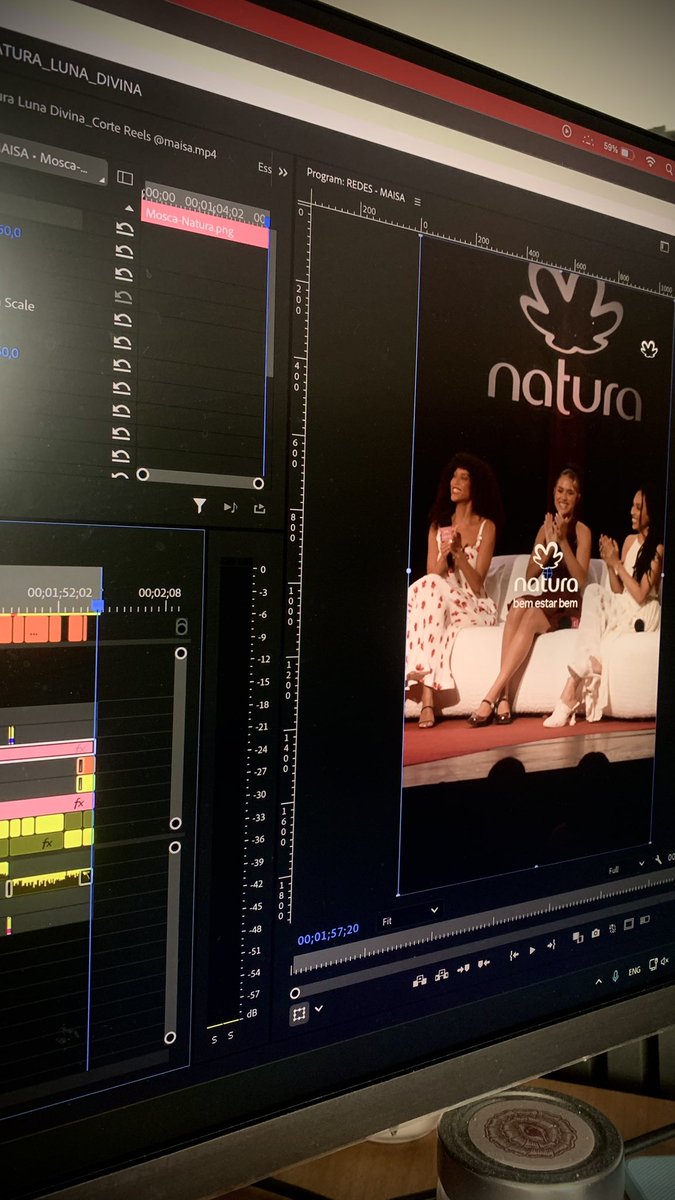Viewport: 675px width, 1200px height.
Task: Click the 00;01;57;20 timecode field
Action: 328,933
